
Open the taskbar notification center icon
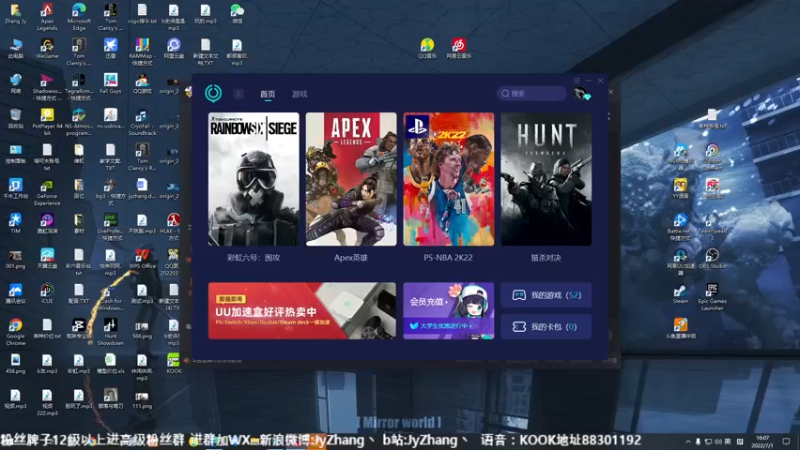coord(786,441)
